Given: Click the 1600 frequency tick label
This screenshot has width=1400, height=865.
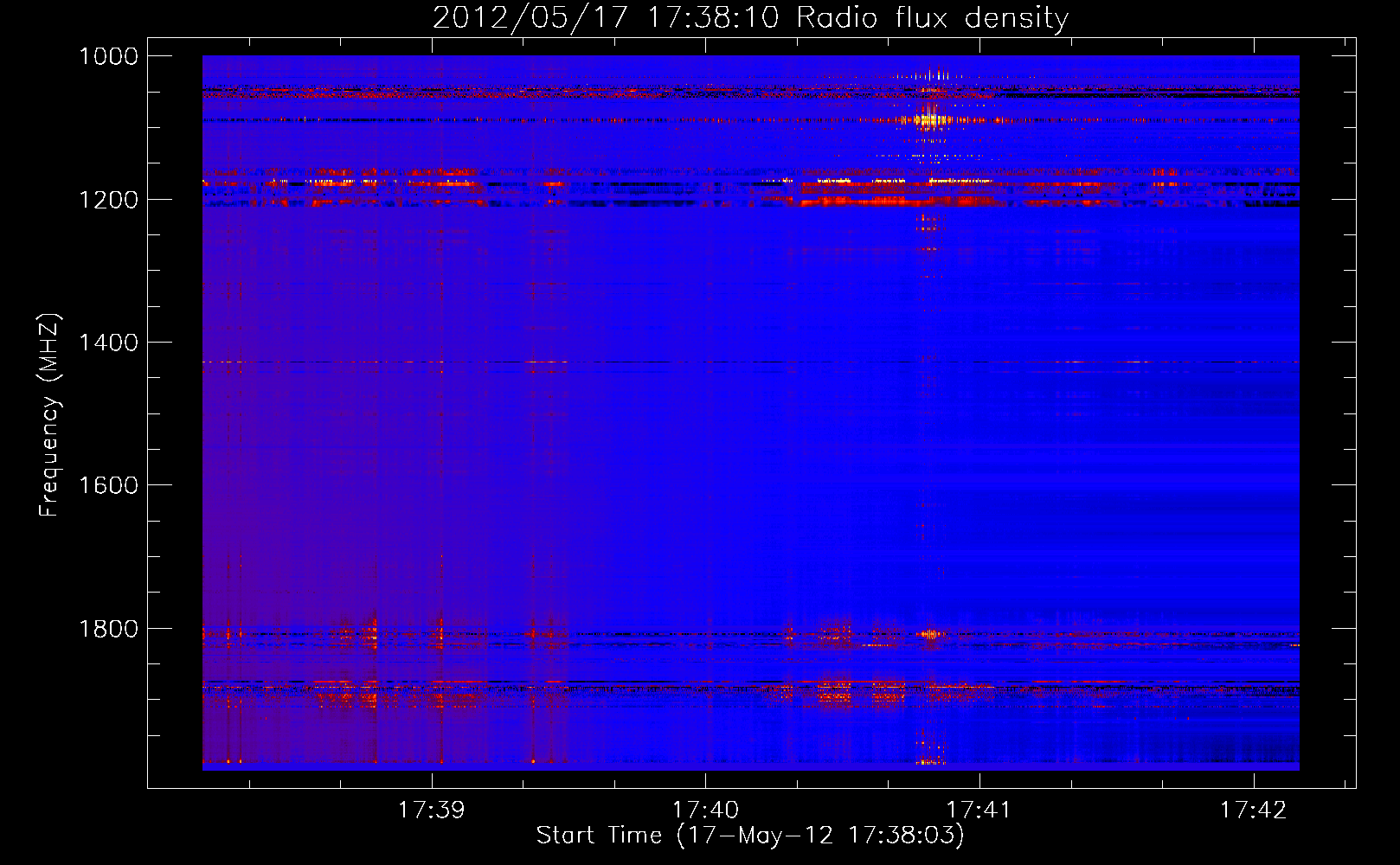Looking at the screenshot, I should [x=108, y=485].
